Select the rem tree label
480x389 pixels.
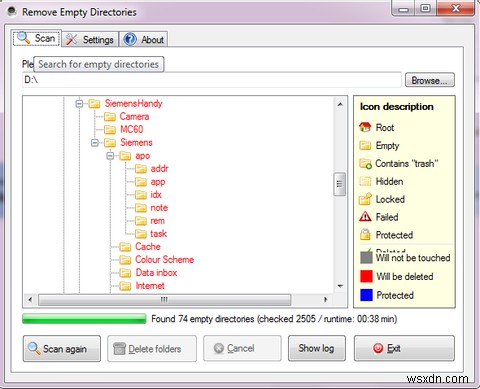[157, 221]
